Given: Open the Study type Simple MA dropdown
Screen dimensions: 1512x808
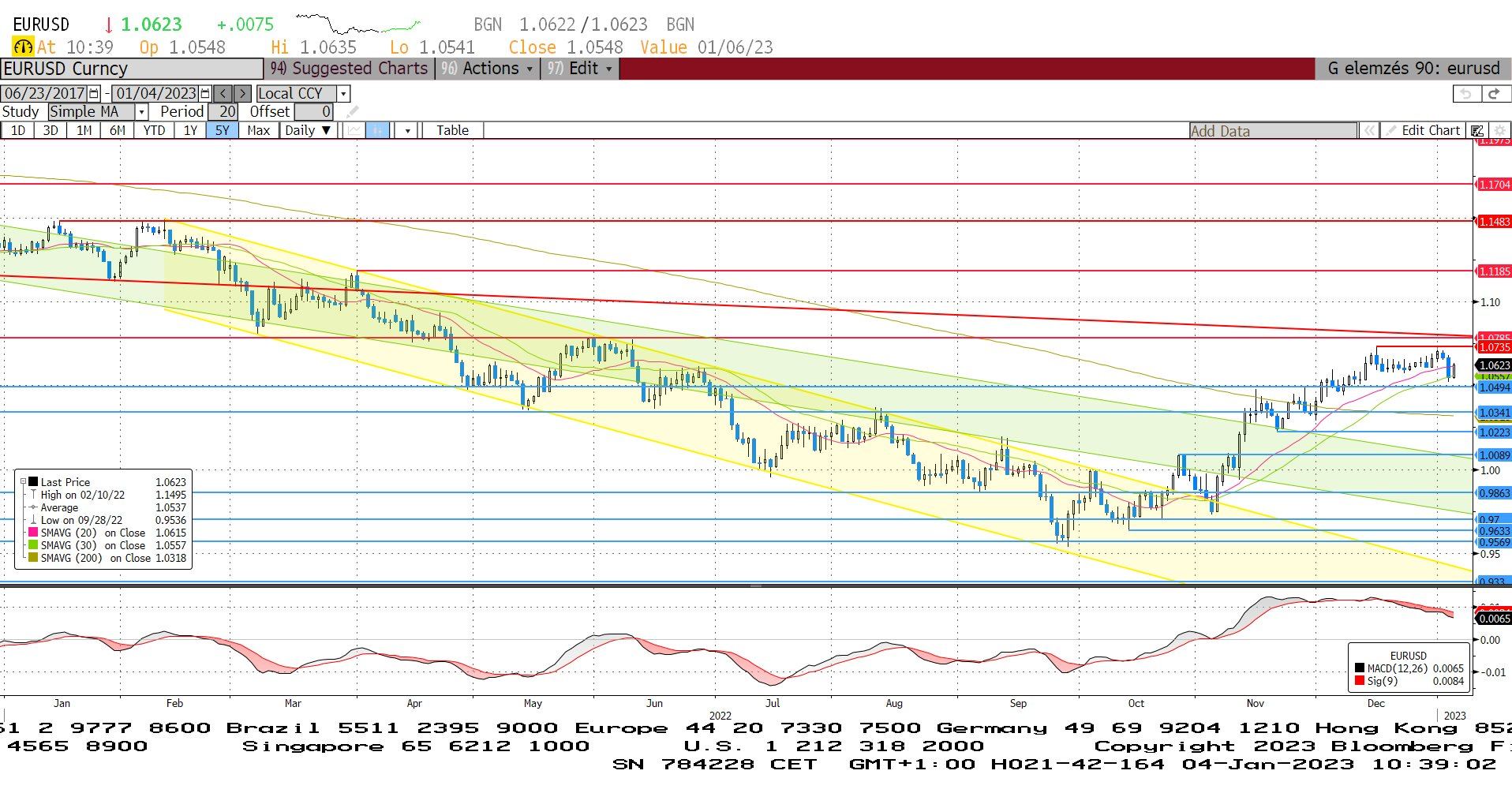Looking at the screenshot, I should [141, 112].
